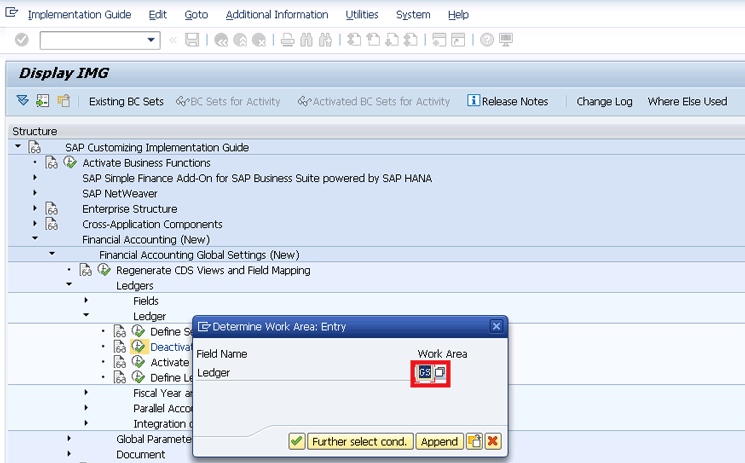Click the green Enter checkmark in toolbar
The width and height of the screenshot is (745, 463).
coord(21,40)
